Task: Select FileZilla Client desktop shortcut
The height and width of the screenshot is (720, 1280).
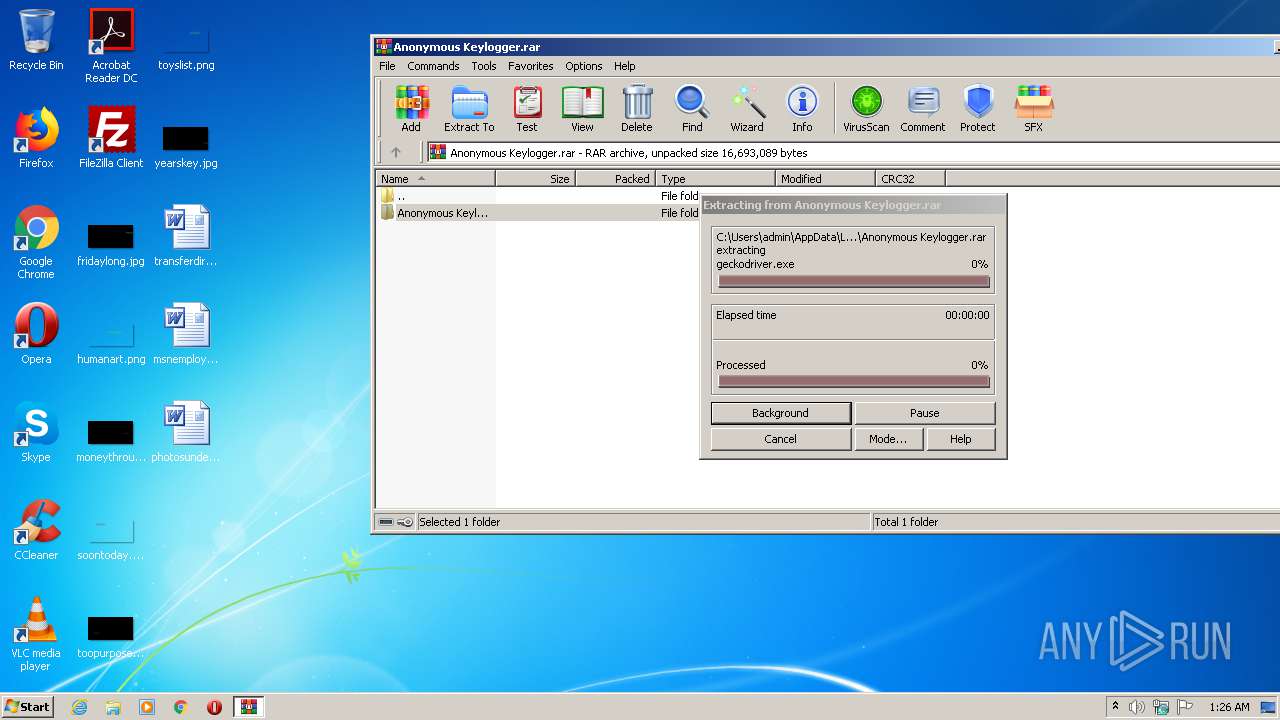Action: (x=111, y=138)
